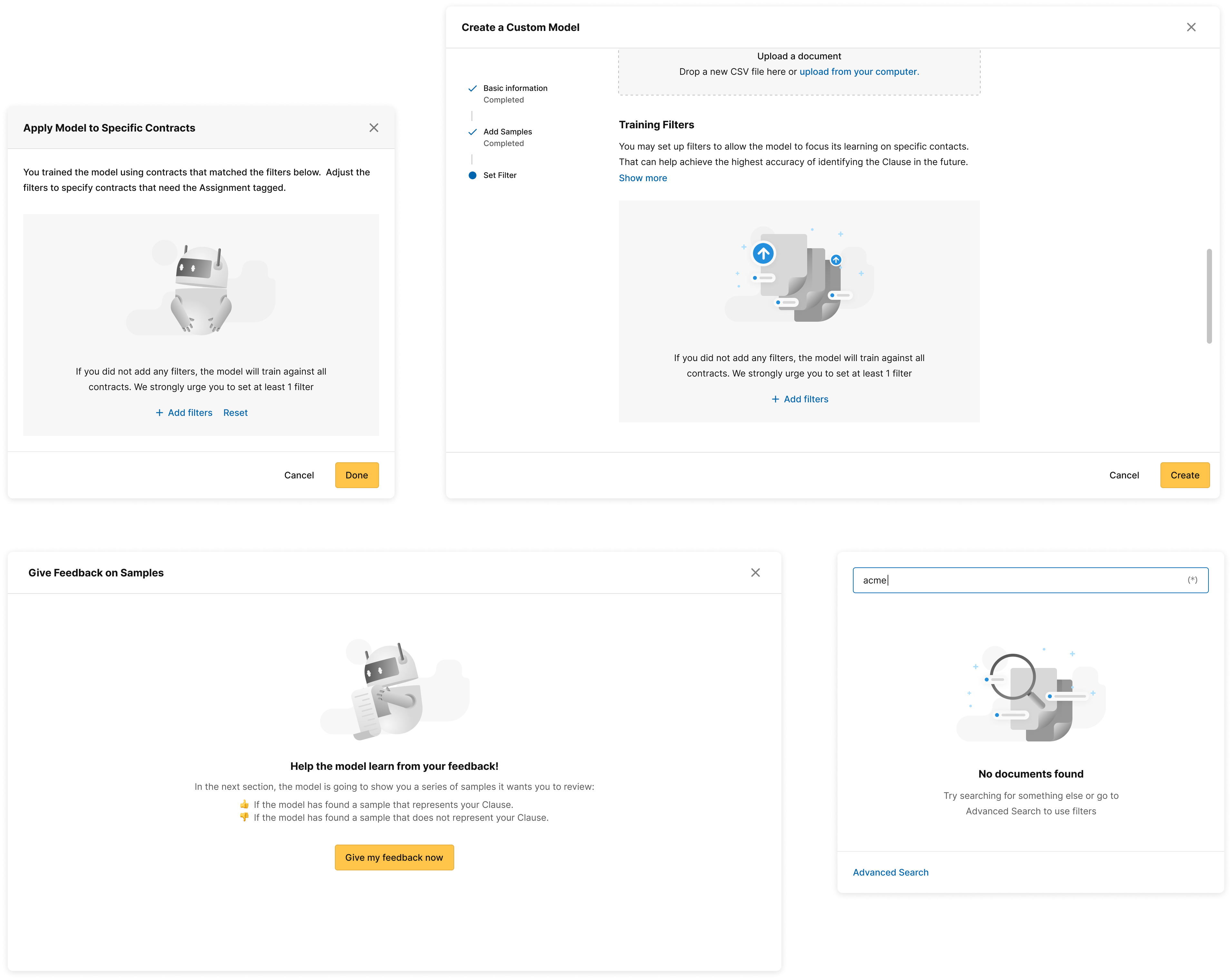
Task: Click the blue upload arrow illustration icon
Action: coord(763,253)
